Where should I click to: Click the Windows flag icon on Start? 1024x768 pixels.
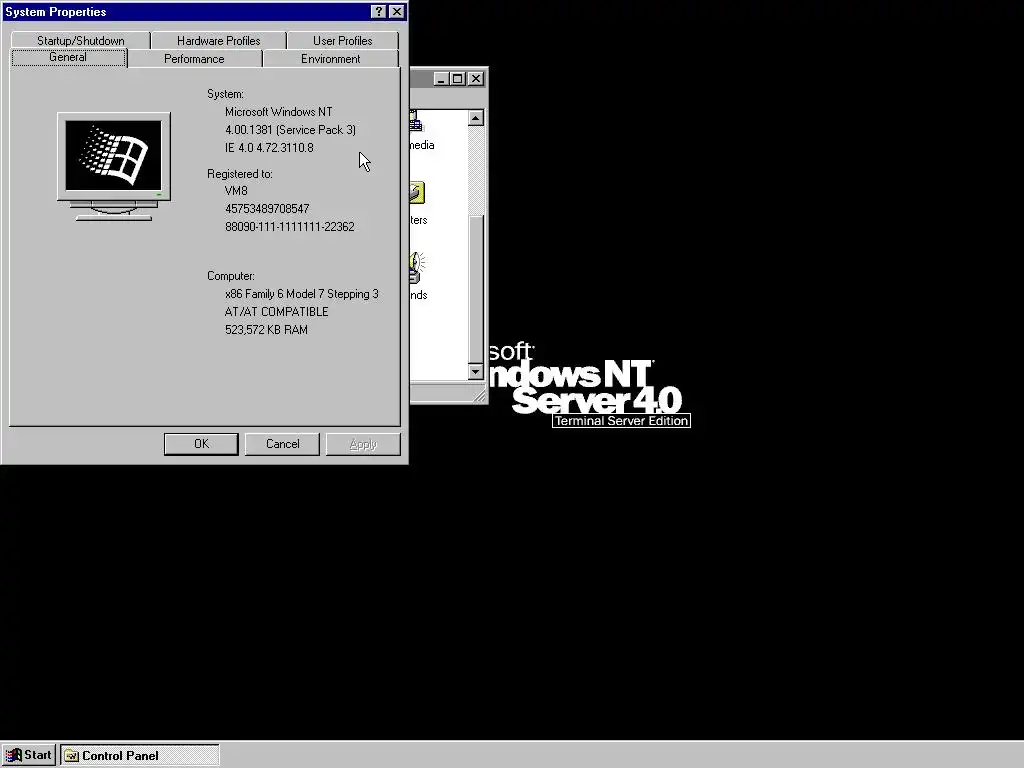(x=13, y=756)
